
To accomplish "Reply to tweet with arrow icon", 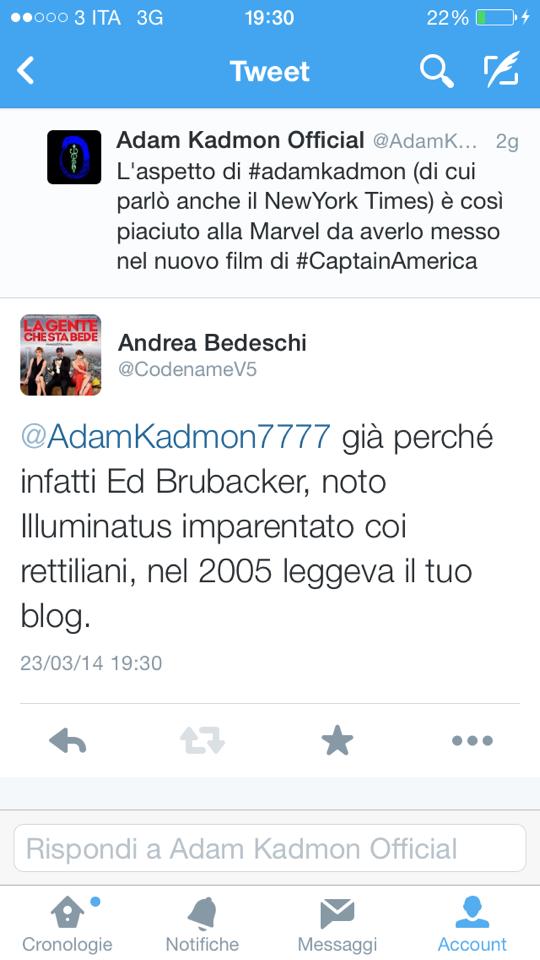I will (67, 740).
